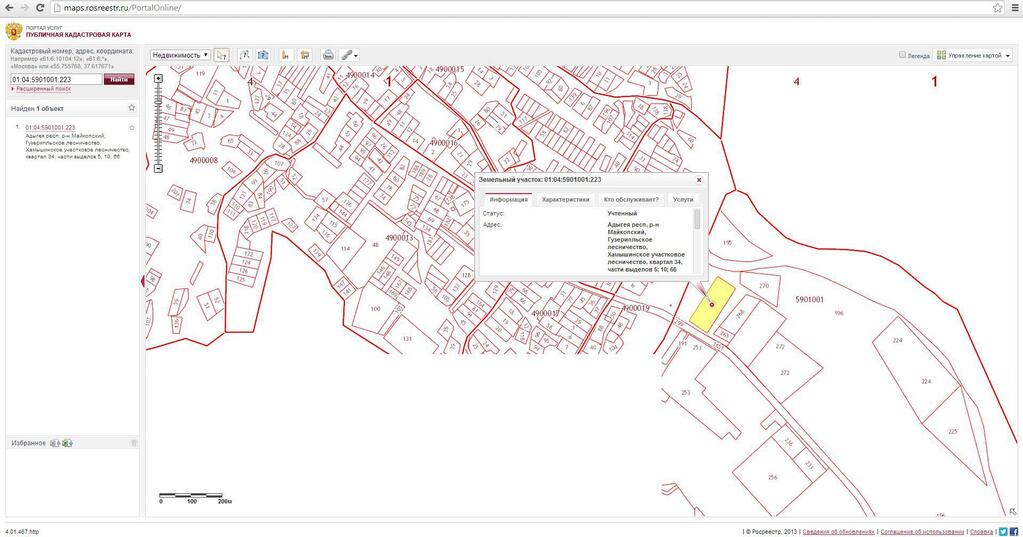Click the corner resize icon at the map's bottom right
The height and width of the screenshot is (537, 1023).
[1012, 512]
